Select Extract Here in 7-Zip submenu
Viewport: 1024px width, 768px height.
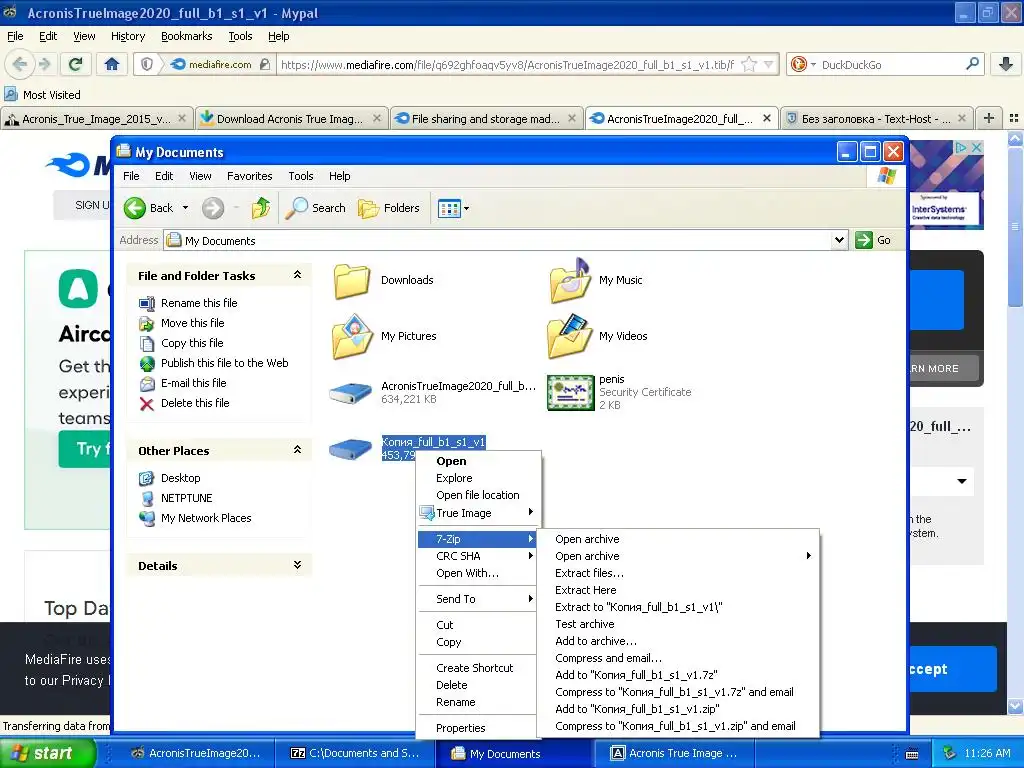(678, 590)
